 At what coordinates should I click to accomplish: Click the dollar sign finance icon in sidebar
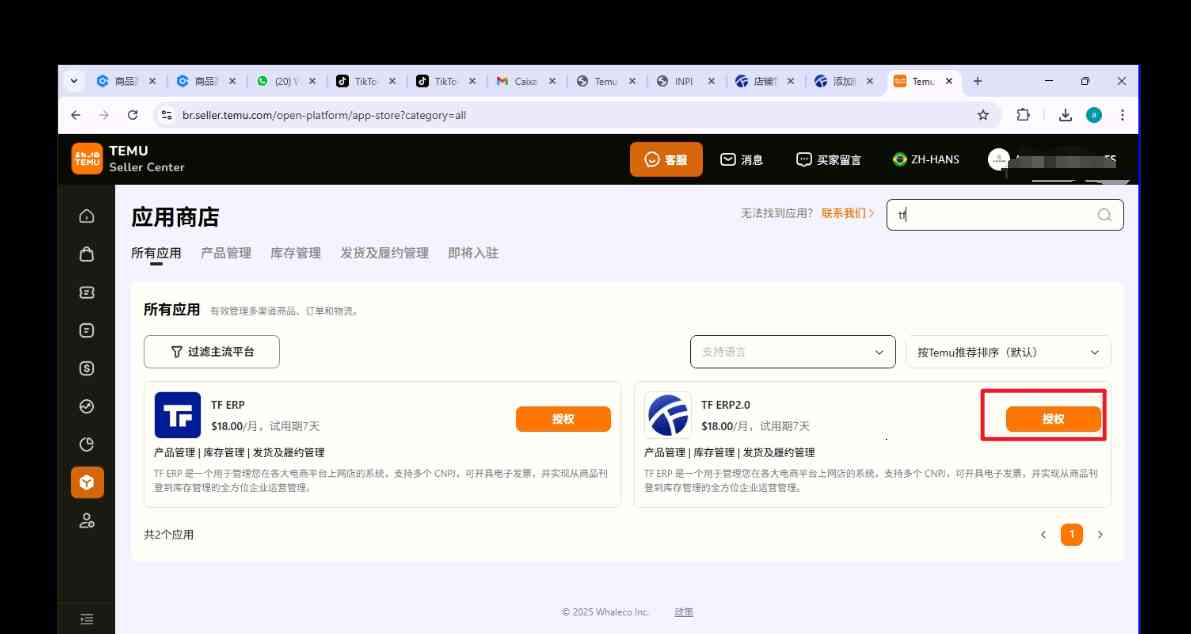[x=87, y=367]
